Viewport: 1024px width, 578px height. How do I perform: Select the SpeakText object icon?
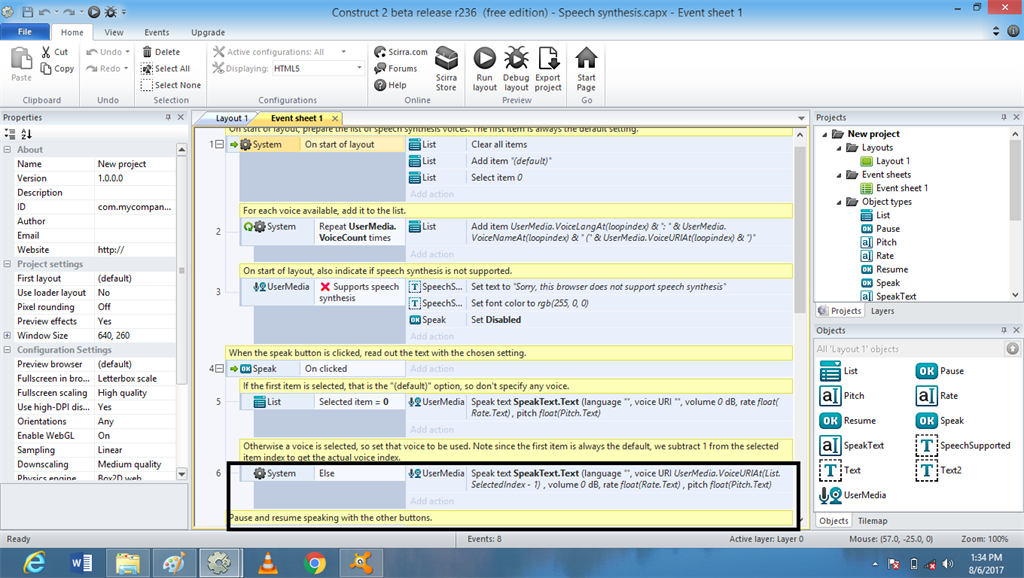pyautogui.click(x=830, y=445)
